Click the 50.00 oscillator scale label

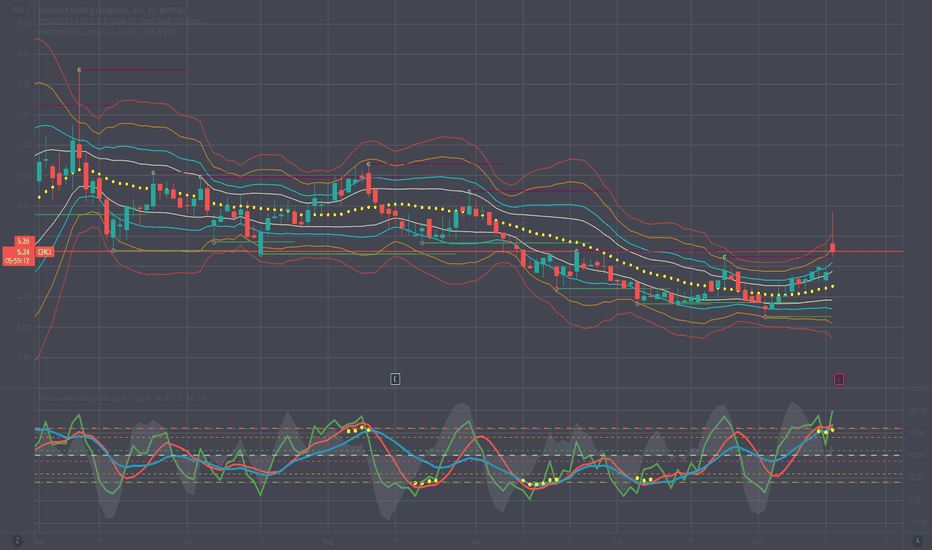coord(916,455)
